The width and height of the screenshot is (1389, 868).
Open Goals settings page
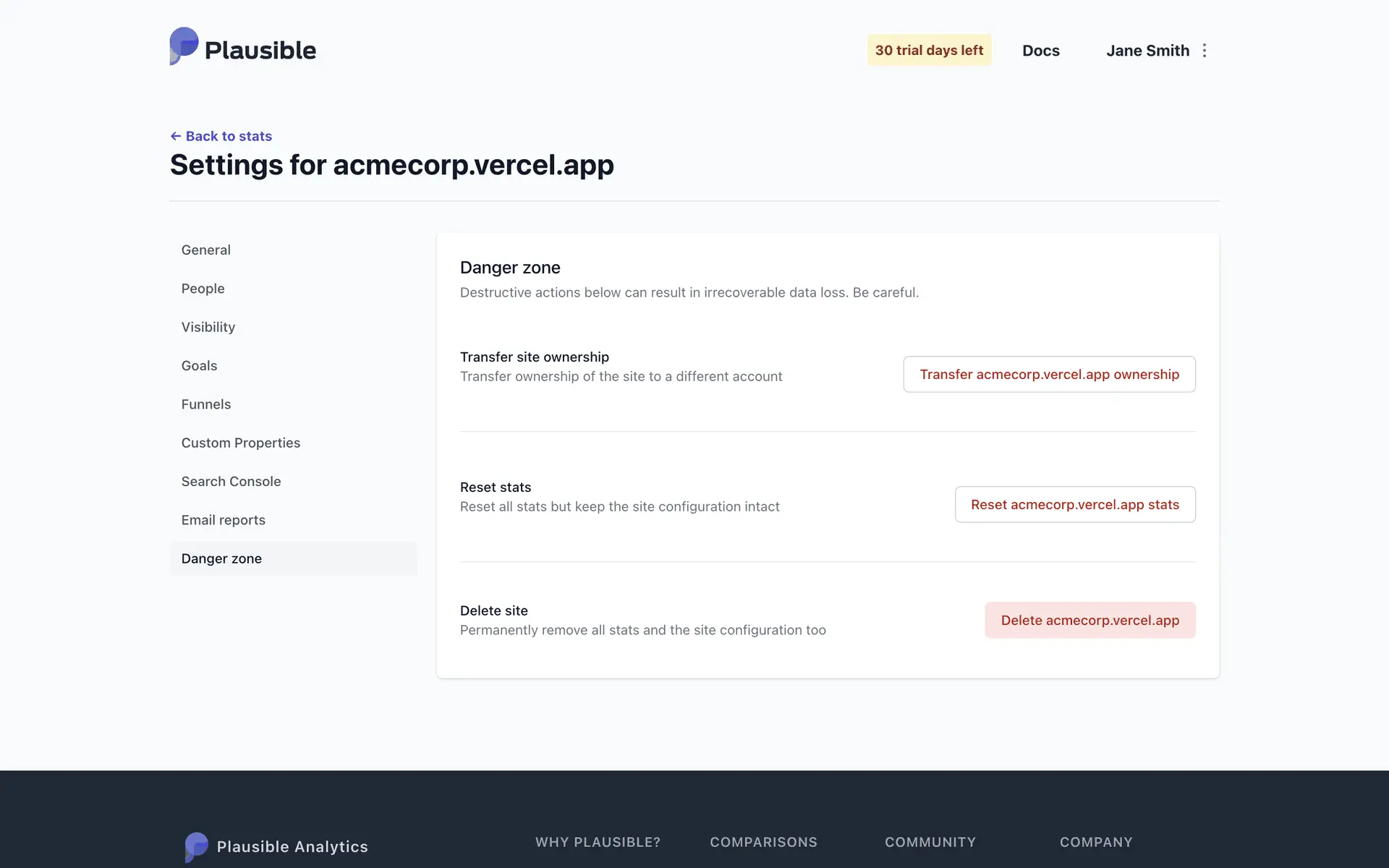200,365
